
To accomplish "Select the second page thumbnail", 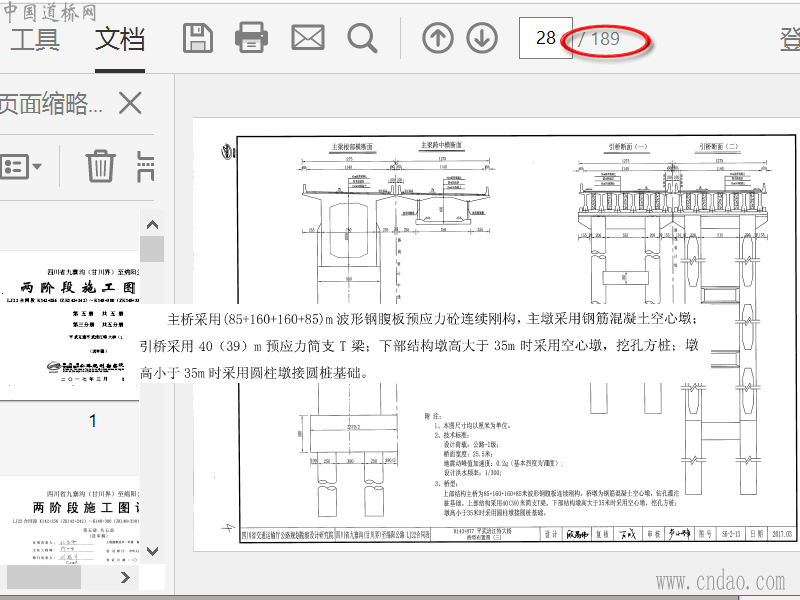I will (70, 520).
